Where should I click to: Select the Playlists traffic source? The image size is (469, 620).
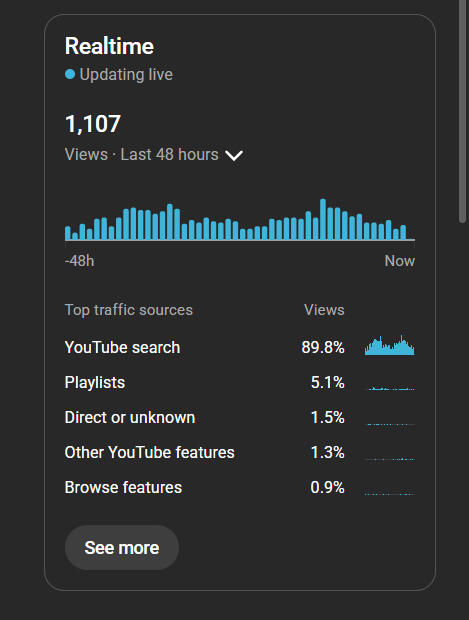95,382
